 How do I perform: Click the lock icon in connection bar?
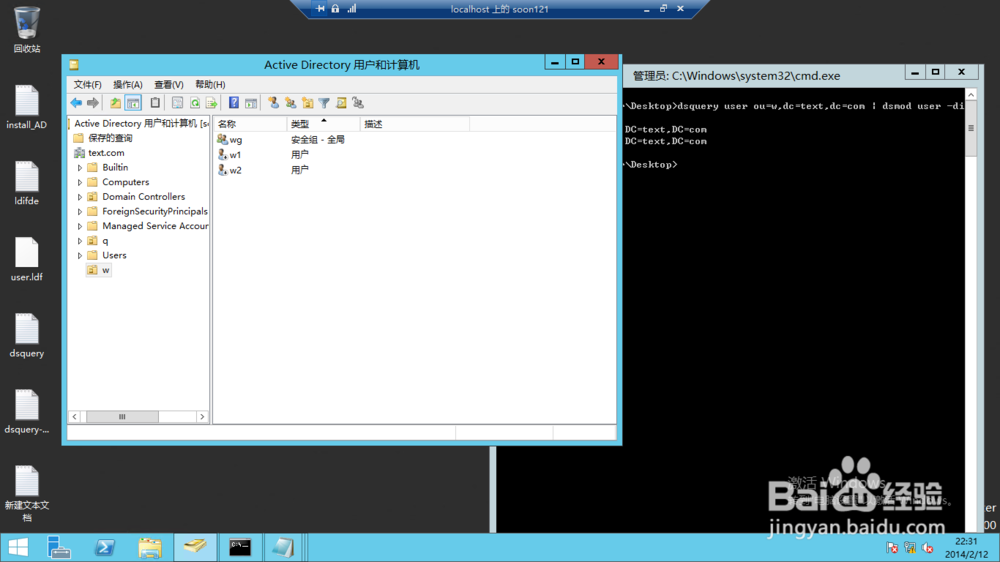click(335, 9)
